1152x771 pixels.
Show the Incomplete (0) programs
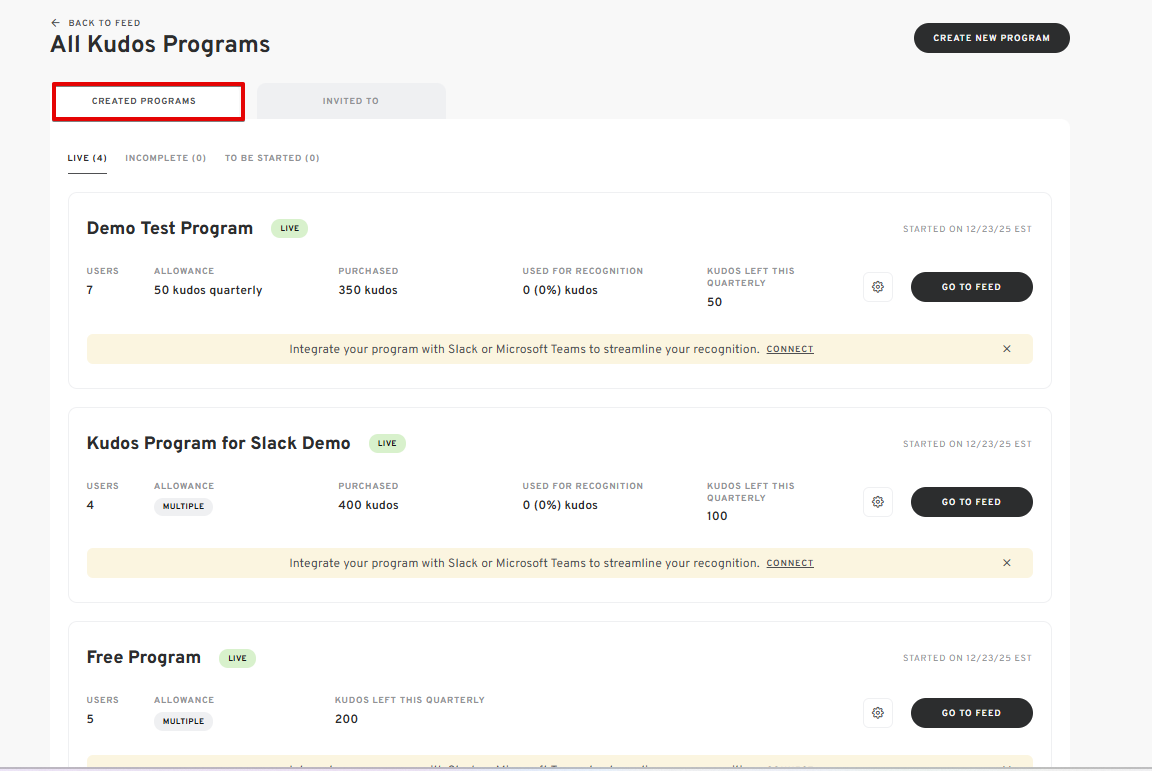[165, 158]
